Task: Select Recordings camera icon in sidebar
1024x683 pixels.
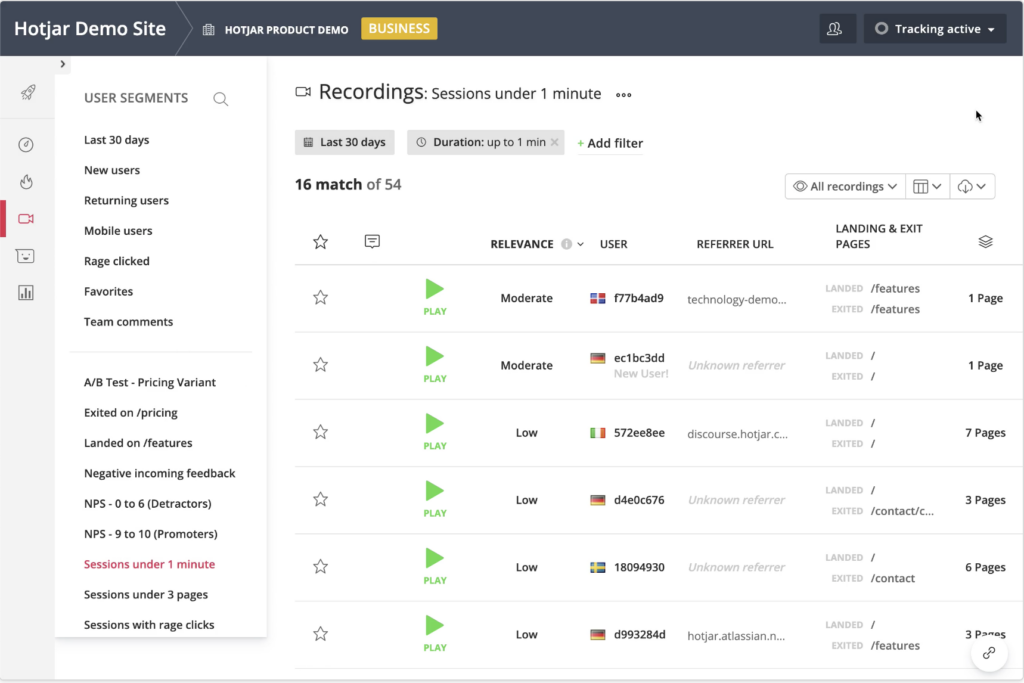Action: click(26, 219)
